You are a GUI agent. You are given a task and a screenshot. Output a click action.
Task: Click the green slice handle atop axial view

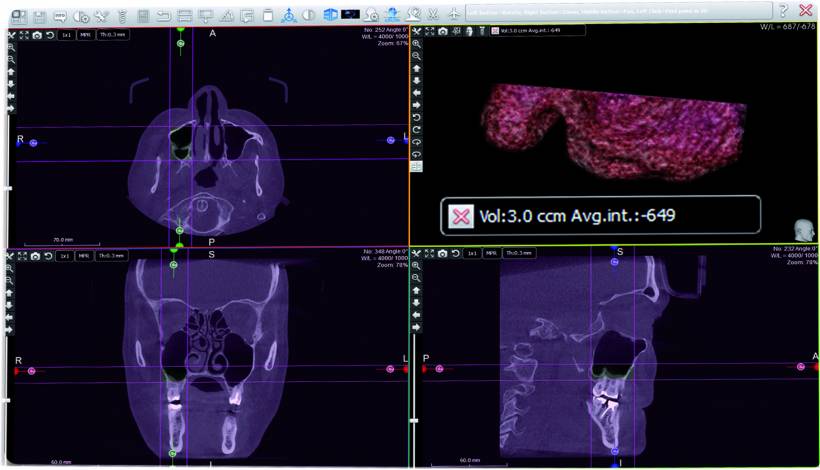tap(180, 30)
